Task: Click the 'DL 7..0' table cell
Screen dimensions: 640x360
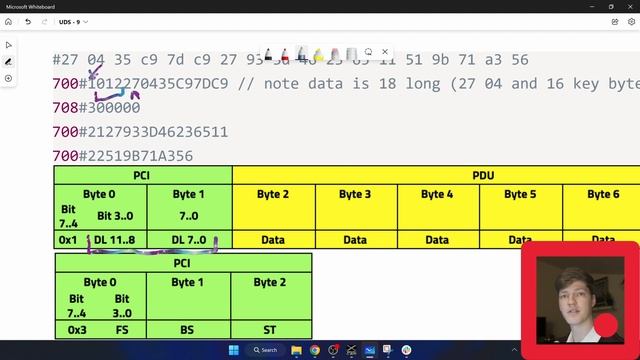Action: [x=189, y=240]
